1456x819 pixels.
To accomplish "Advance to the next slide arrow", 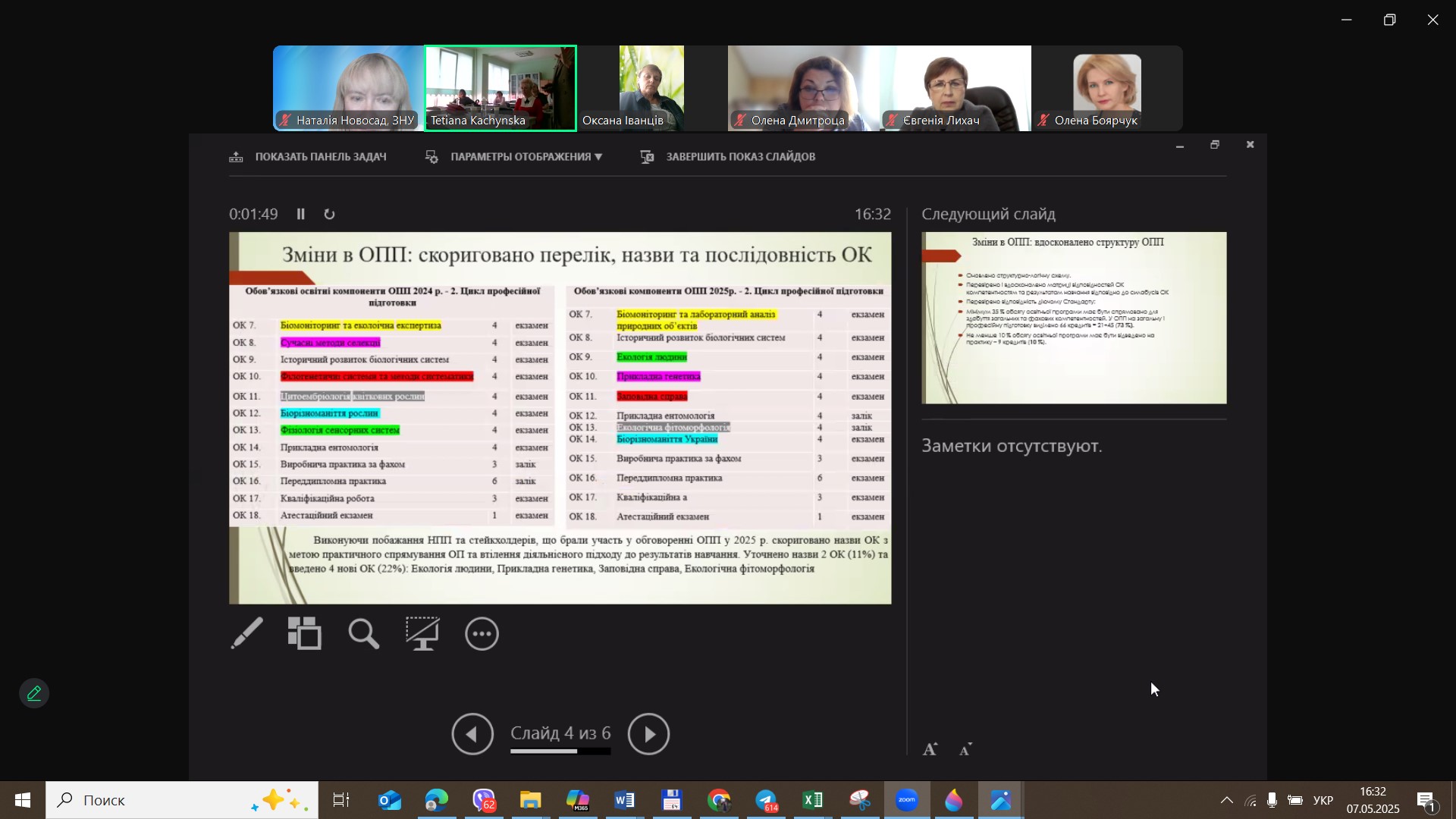I will [648, 734].
